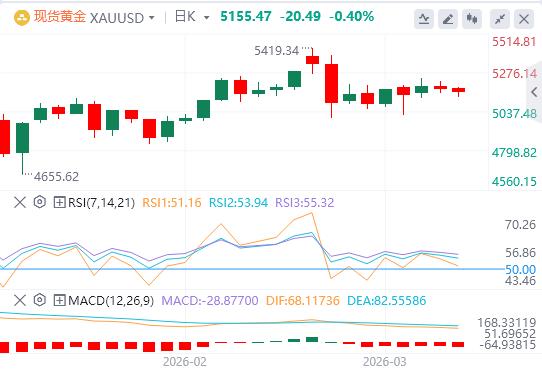The width and height of the screenshot is (542, 375).
Task: Close the chart with top-right X
Action: coord(524,18)
